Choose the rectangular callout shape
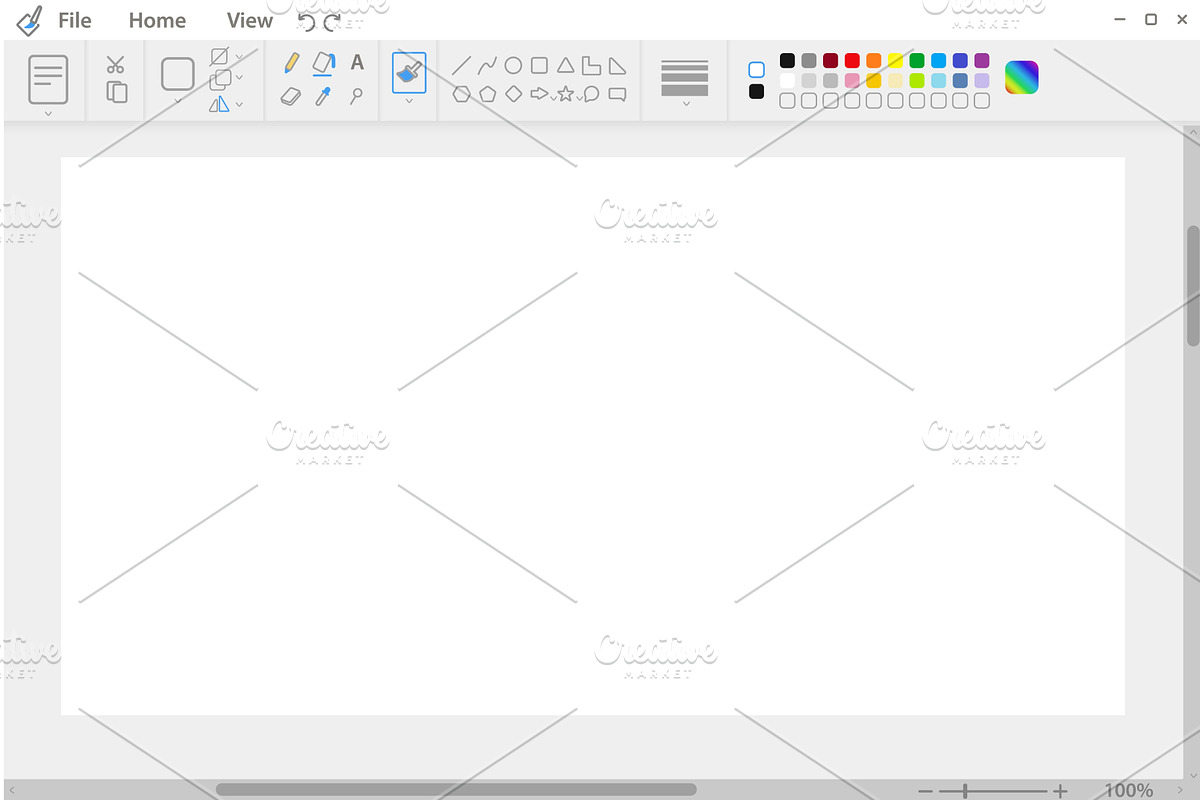The height and width of the screenshot is (800, 1200). [x=618, y=95]
